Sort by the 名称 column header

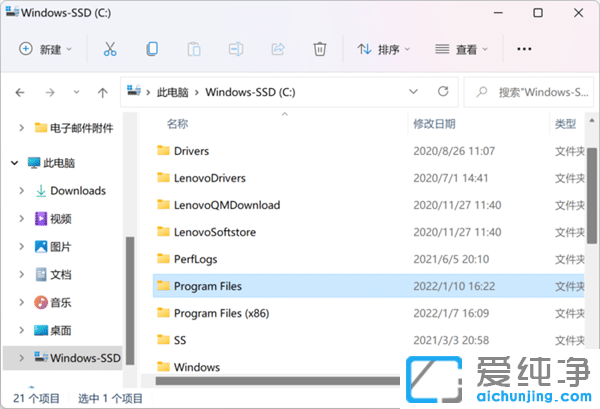[177, 124]
